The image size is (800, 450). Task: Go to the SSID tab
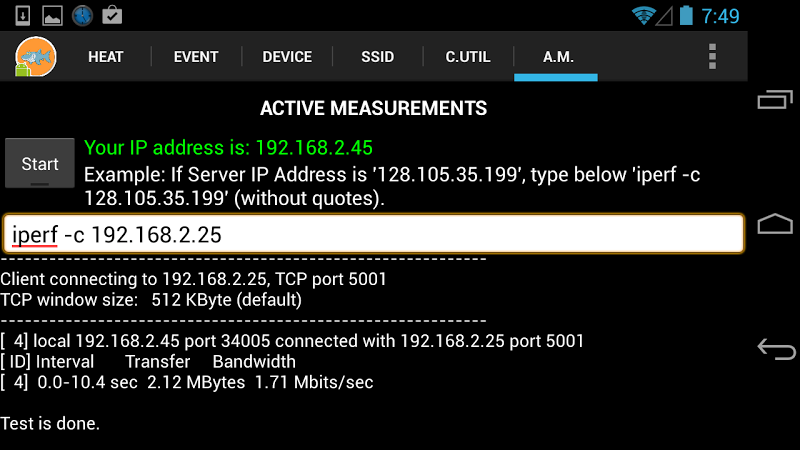[x=377, y=57]
